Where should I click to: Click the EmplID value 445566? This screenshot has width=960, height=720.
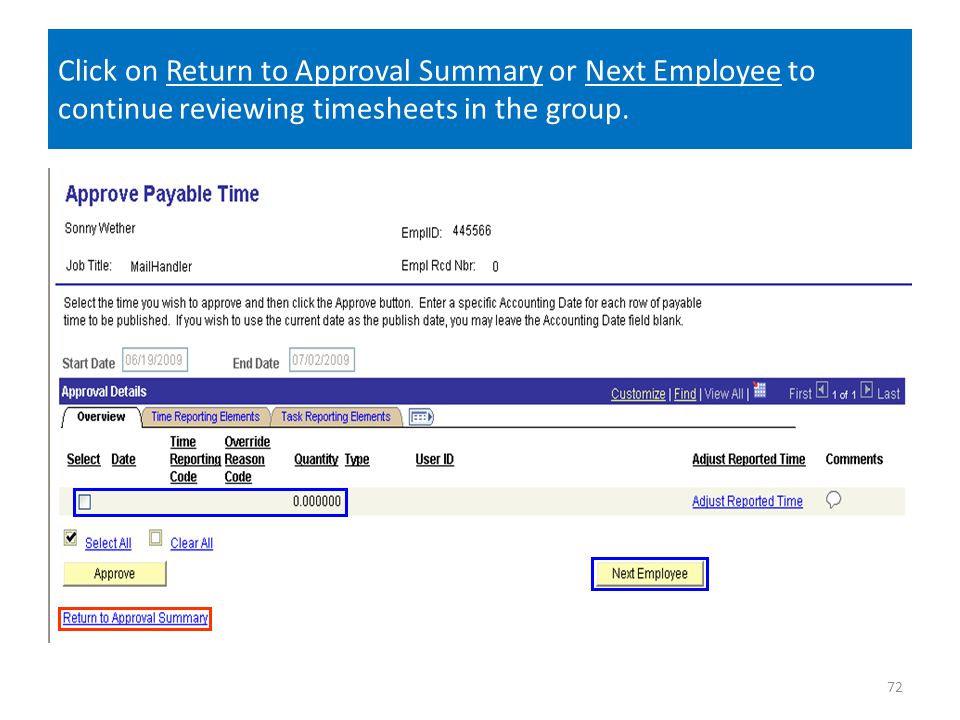[471, 231]
